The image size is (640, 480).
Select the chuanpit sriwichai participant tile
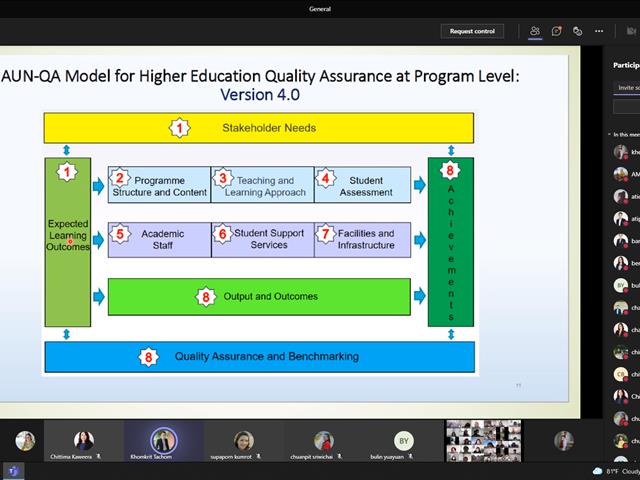tap(324, 442)
